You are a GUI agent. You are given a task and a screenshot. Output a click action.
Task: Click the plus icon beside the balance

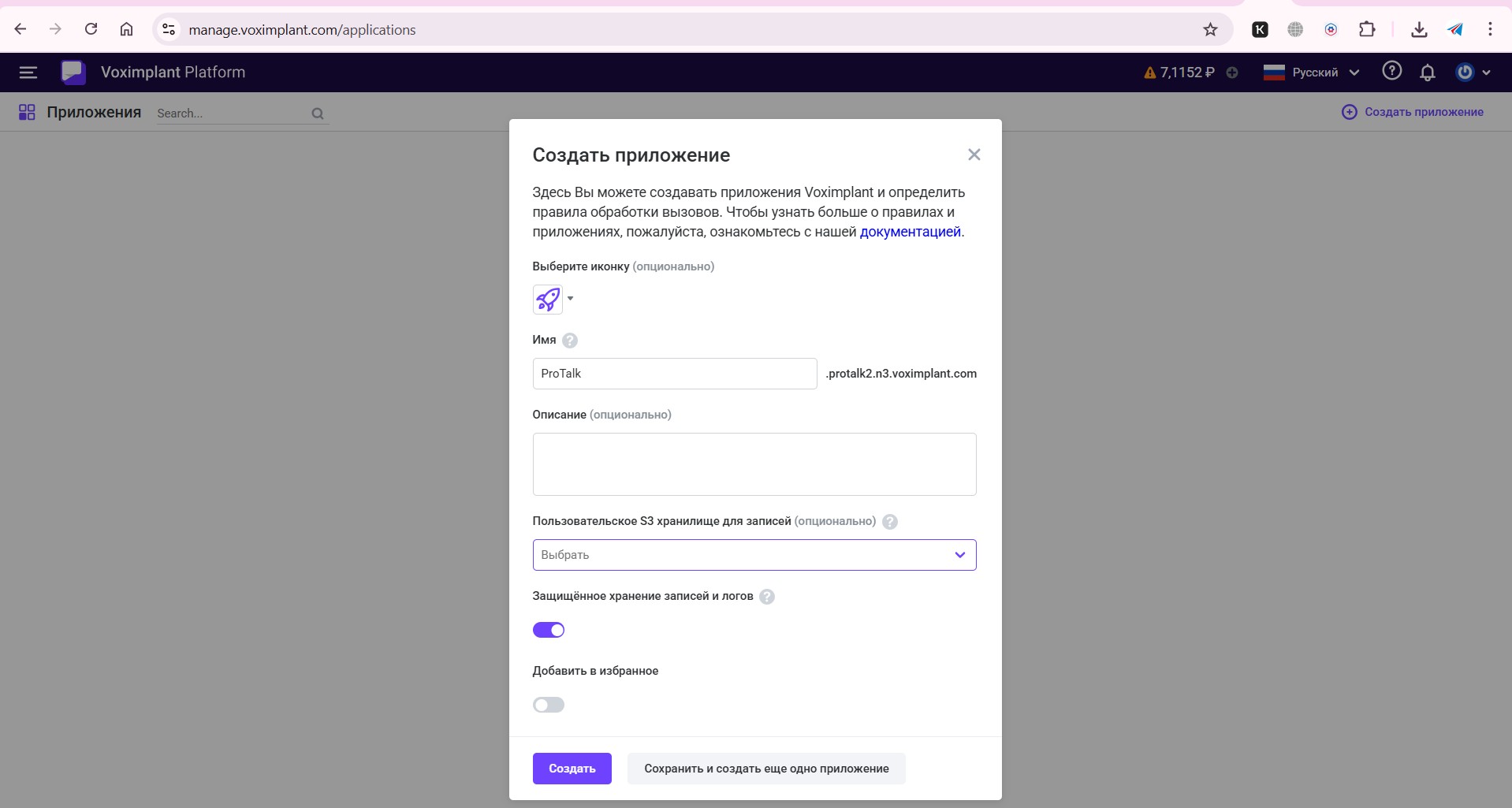coord(1232,73)
